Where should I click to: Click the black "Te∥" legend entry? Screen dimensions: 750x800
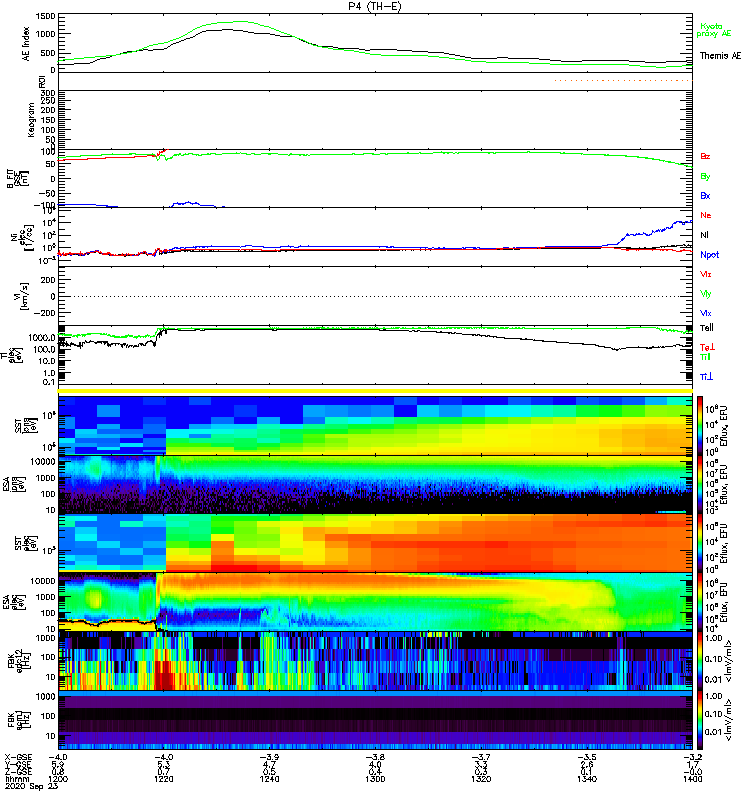(707, 328)
